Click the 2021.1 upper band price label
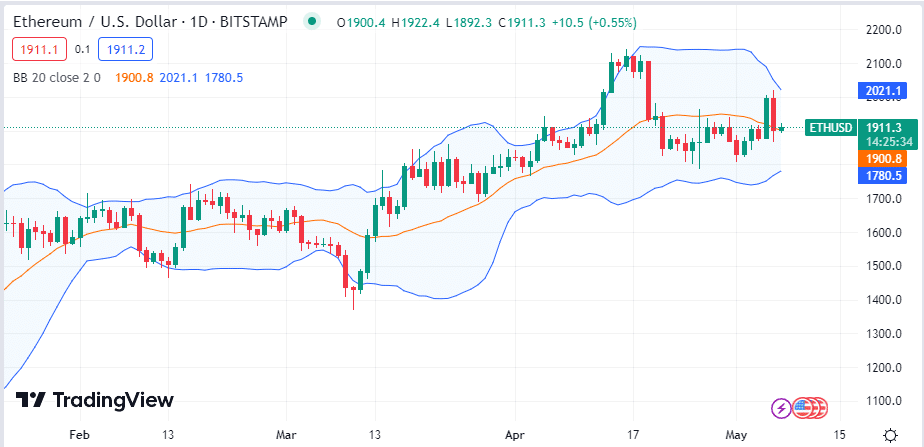 coord(883,91)
